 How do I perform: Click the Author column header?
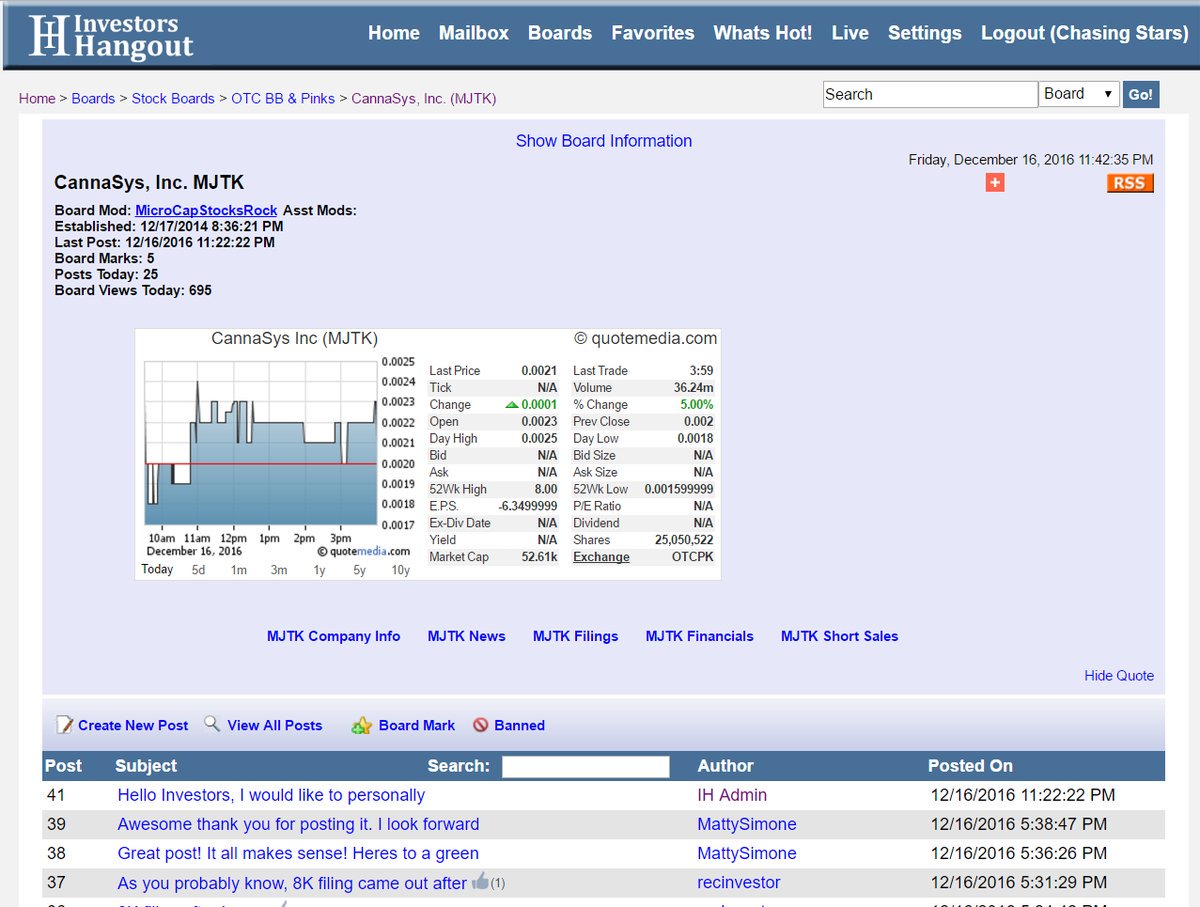(725, 766)
